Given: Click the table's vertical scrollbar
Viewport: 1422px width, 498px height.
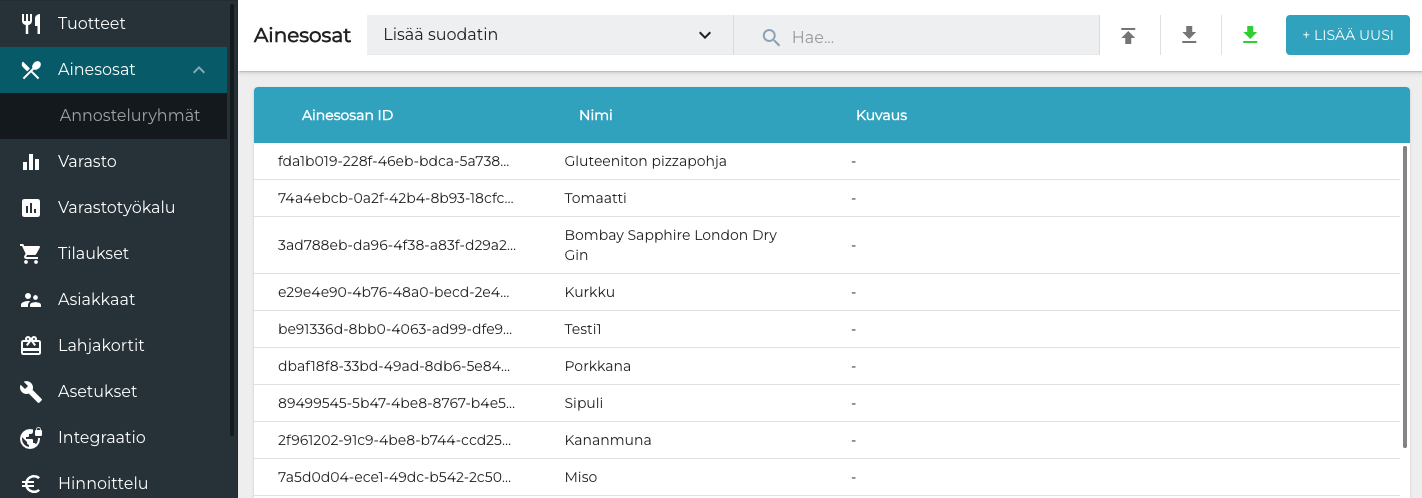Looking at the screenshot, I should (1405, 296).
